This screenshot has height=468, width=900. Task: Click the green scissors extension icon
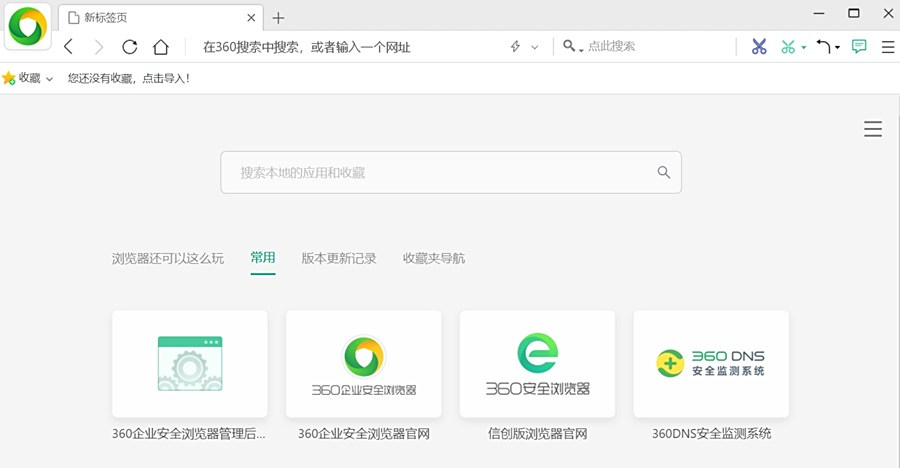[788, 47]
